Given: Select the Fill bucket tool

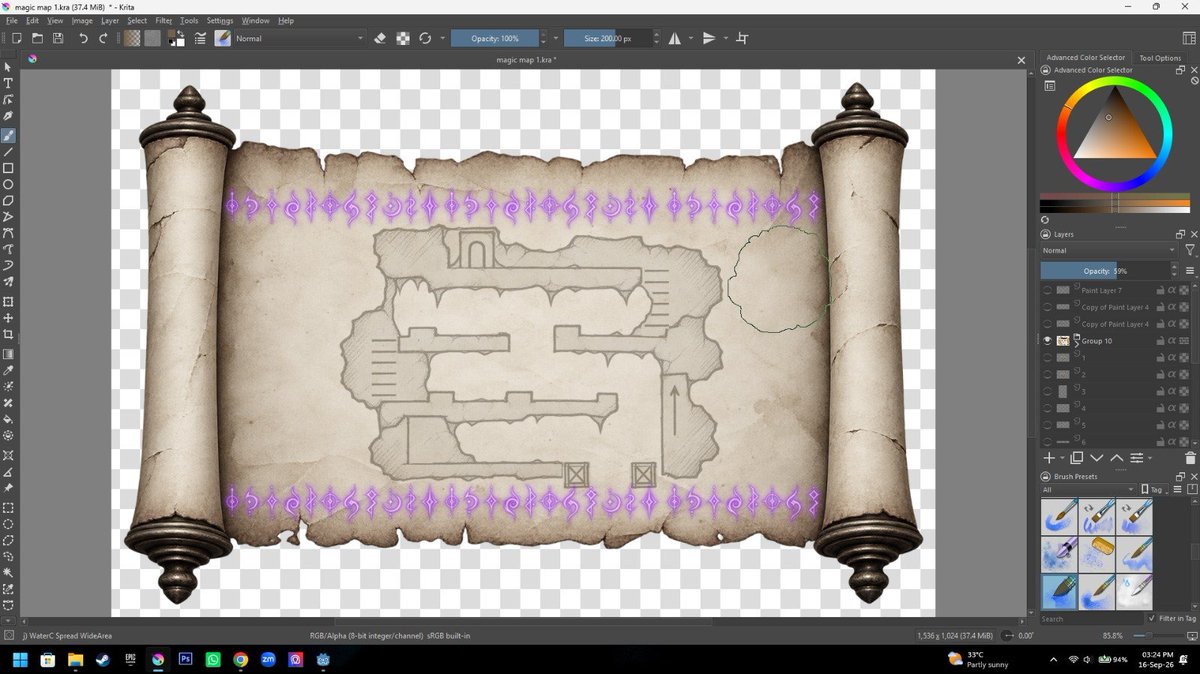Looking at the screenshot, I should [x=8, y=419].
